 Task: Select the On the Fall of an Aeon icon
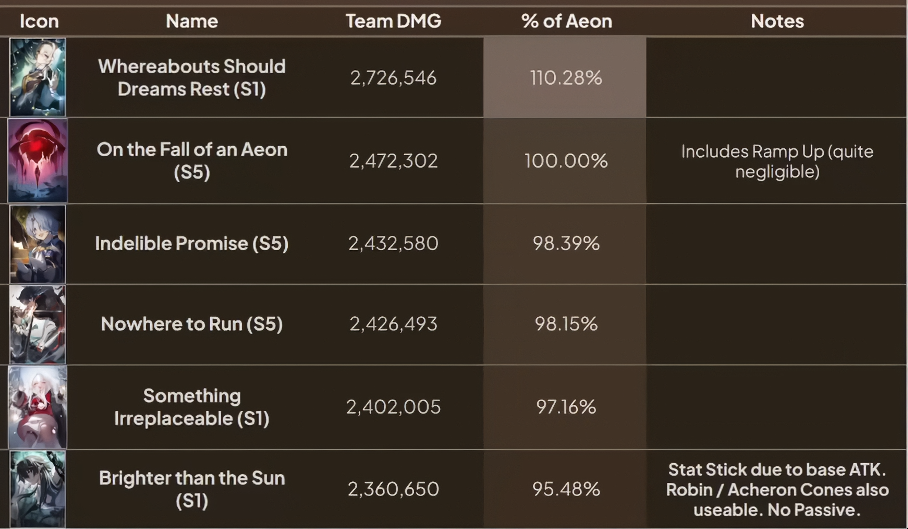(x=38, y=160)
